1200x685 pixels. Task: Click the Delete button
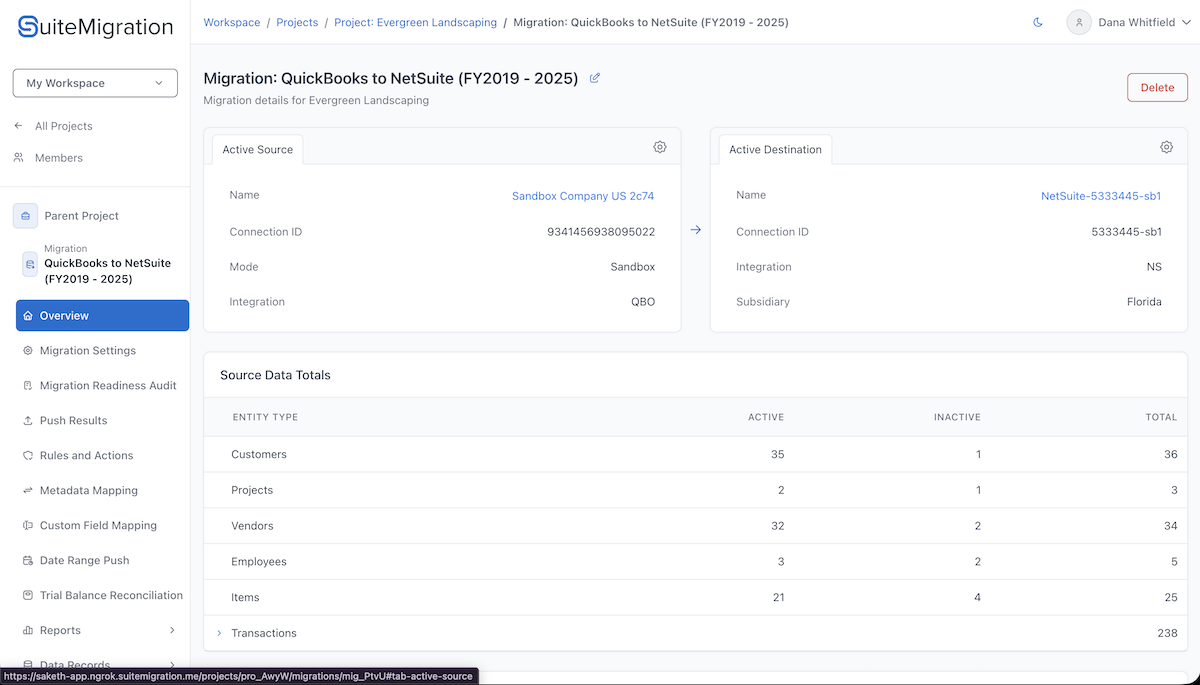1157,88
